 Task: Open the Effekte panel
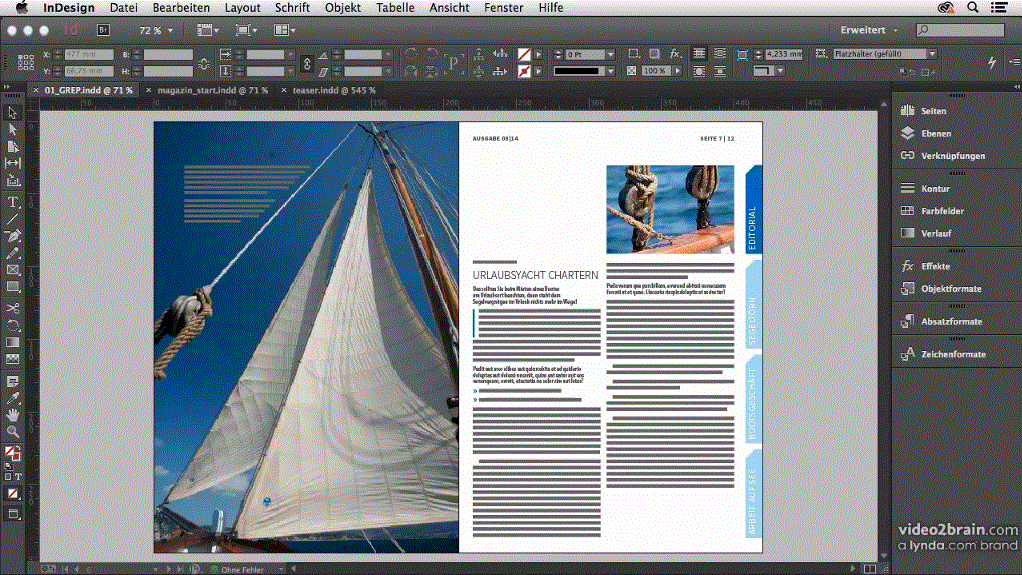click(x=936, y=267)
